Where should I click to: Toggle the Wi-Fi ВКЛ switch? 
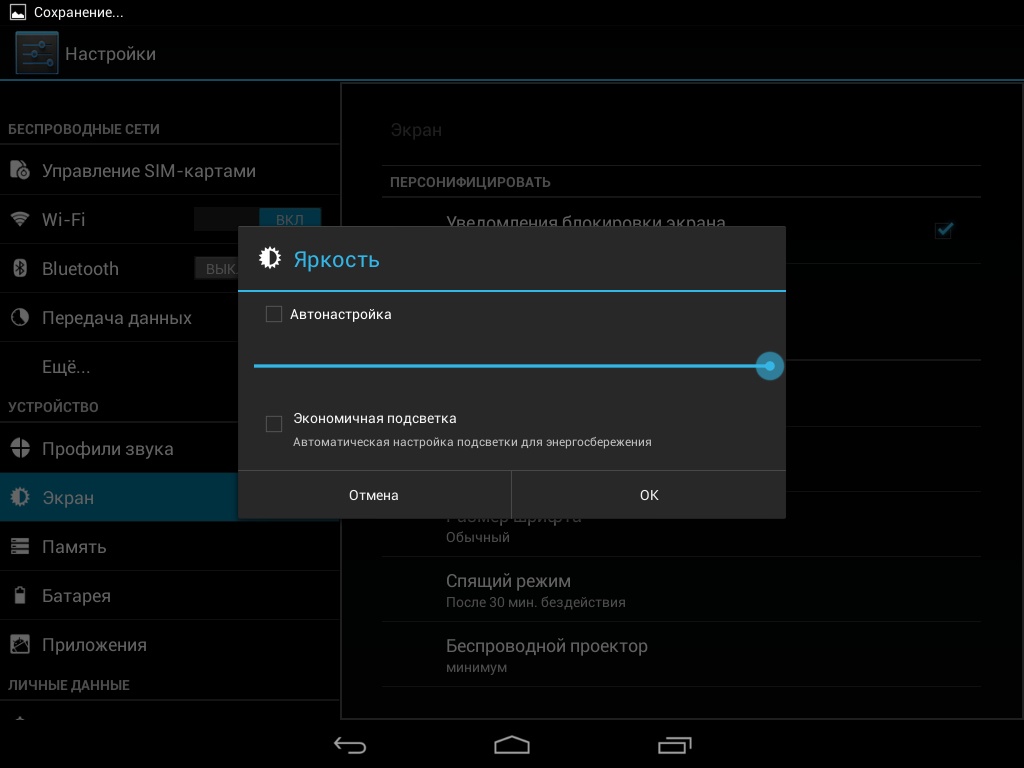point(258,219)
